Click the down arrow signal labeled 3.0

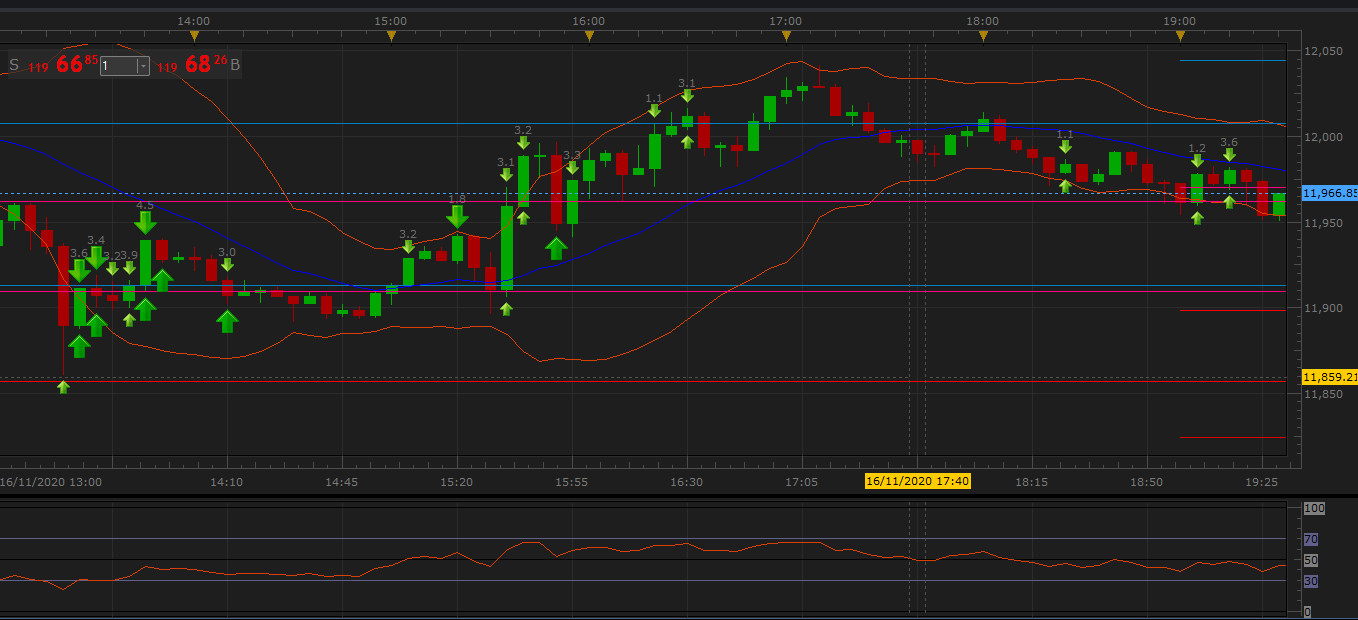pos(227,264)
